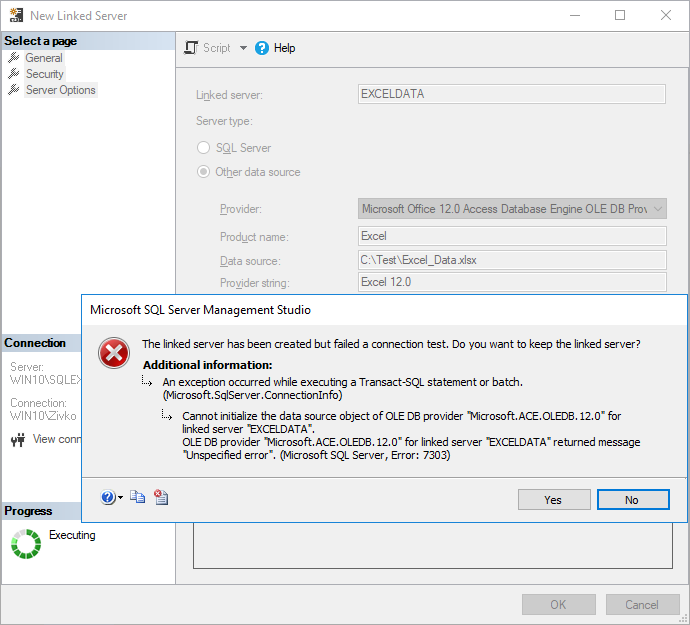The width and height of the screenshot is (690, 625).
Task: Click the Security page wrench icon
Action: (14, 74)
